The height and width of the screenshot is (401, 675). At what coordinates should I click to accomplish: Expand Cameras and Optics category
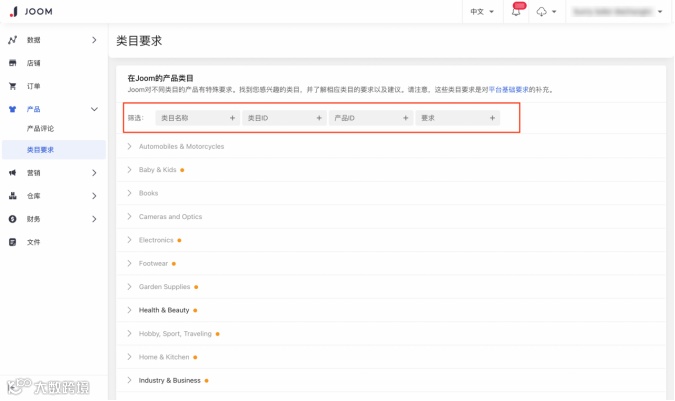130,216
